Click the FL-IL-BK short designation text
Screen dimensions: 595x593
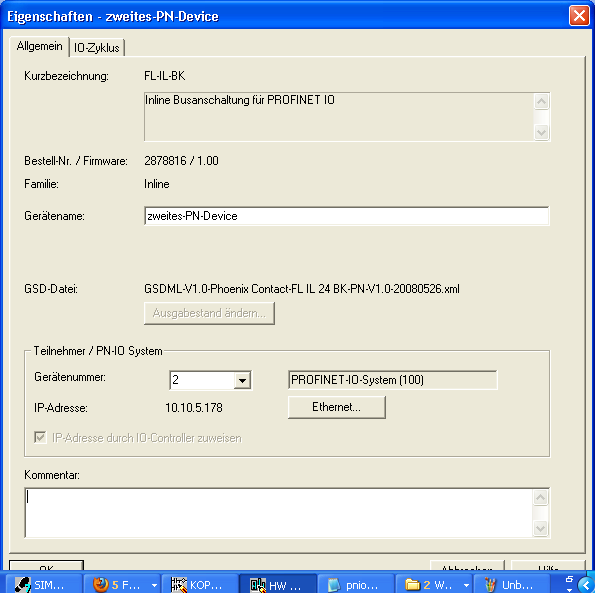165,76
